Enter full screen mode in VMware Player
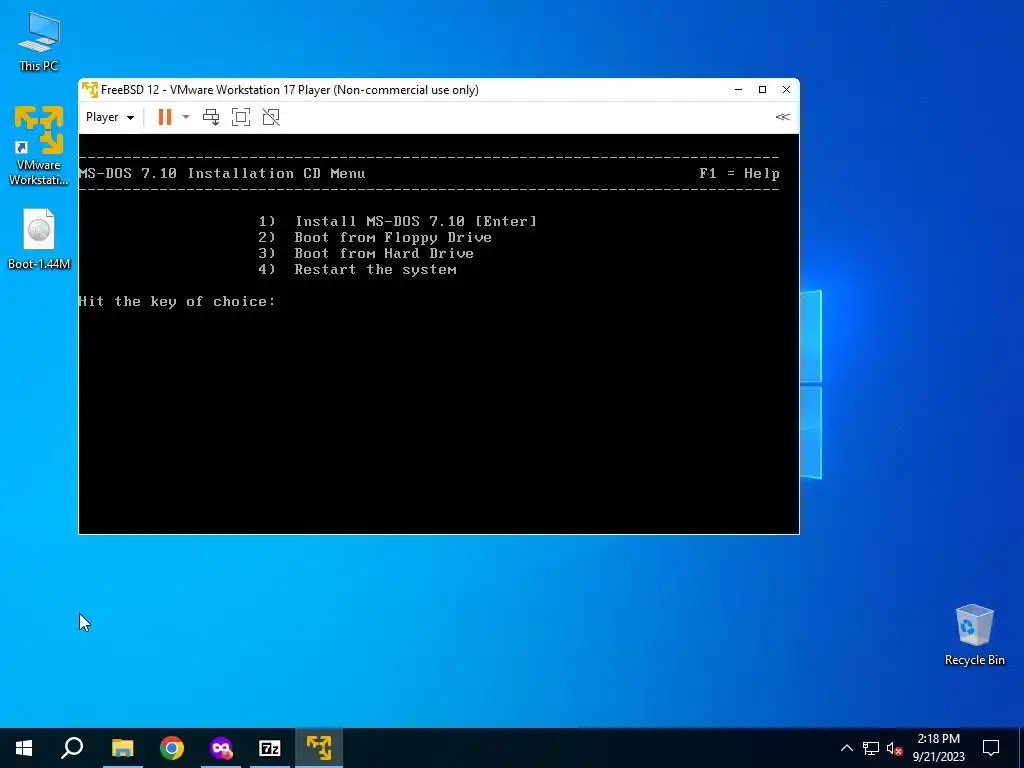Screen dimensions: 1024x768 pyautogui.click(x=241, y=117)
